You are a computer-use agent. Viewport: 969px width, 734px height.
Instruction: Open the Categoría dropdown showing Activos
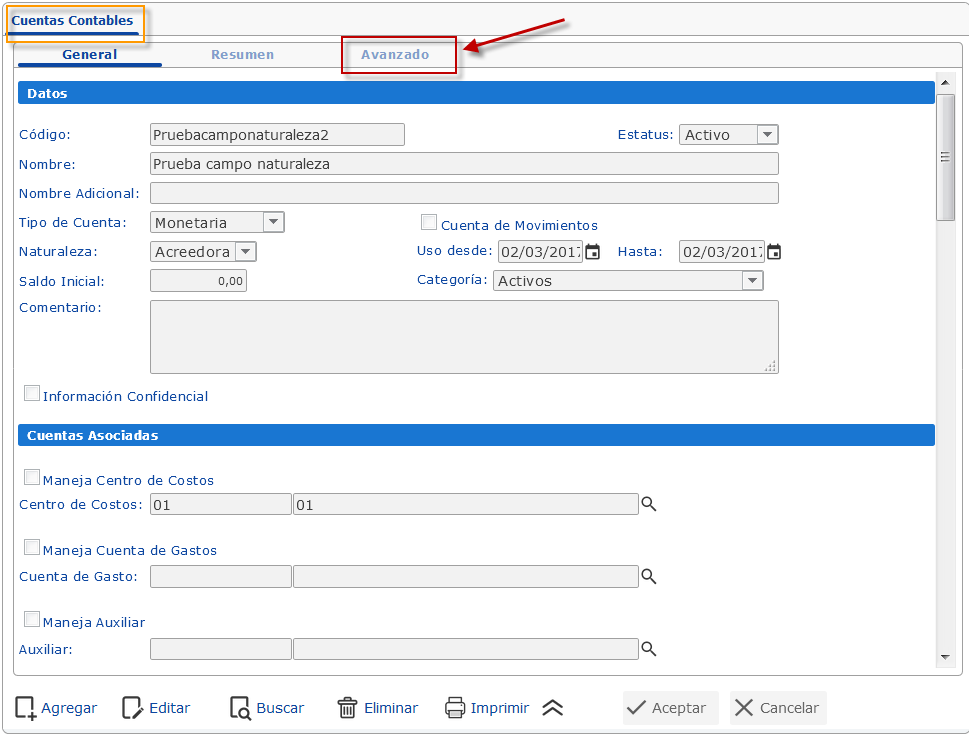(753, 281)
